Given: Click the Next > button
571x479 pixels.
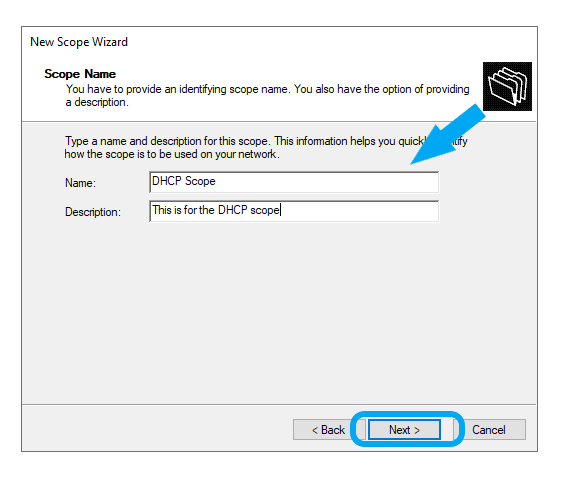Looking at the screenshot, I should 404,429.
